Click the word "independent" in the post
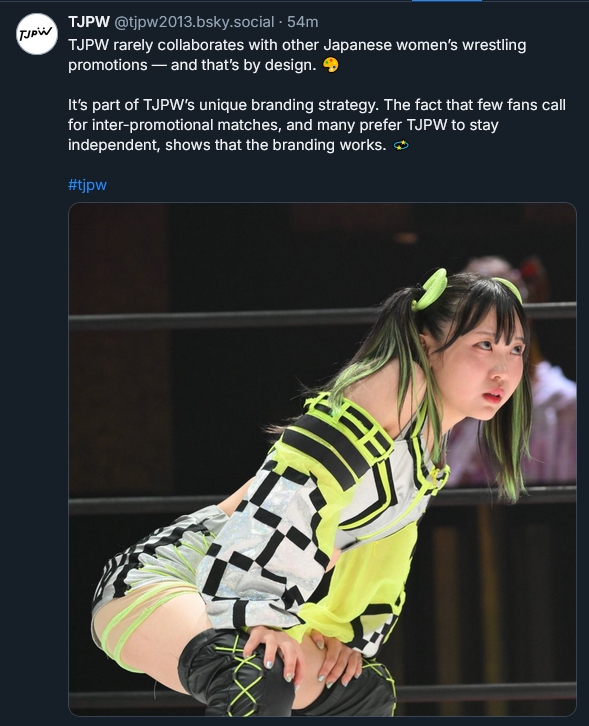 (114, 145)
